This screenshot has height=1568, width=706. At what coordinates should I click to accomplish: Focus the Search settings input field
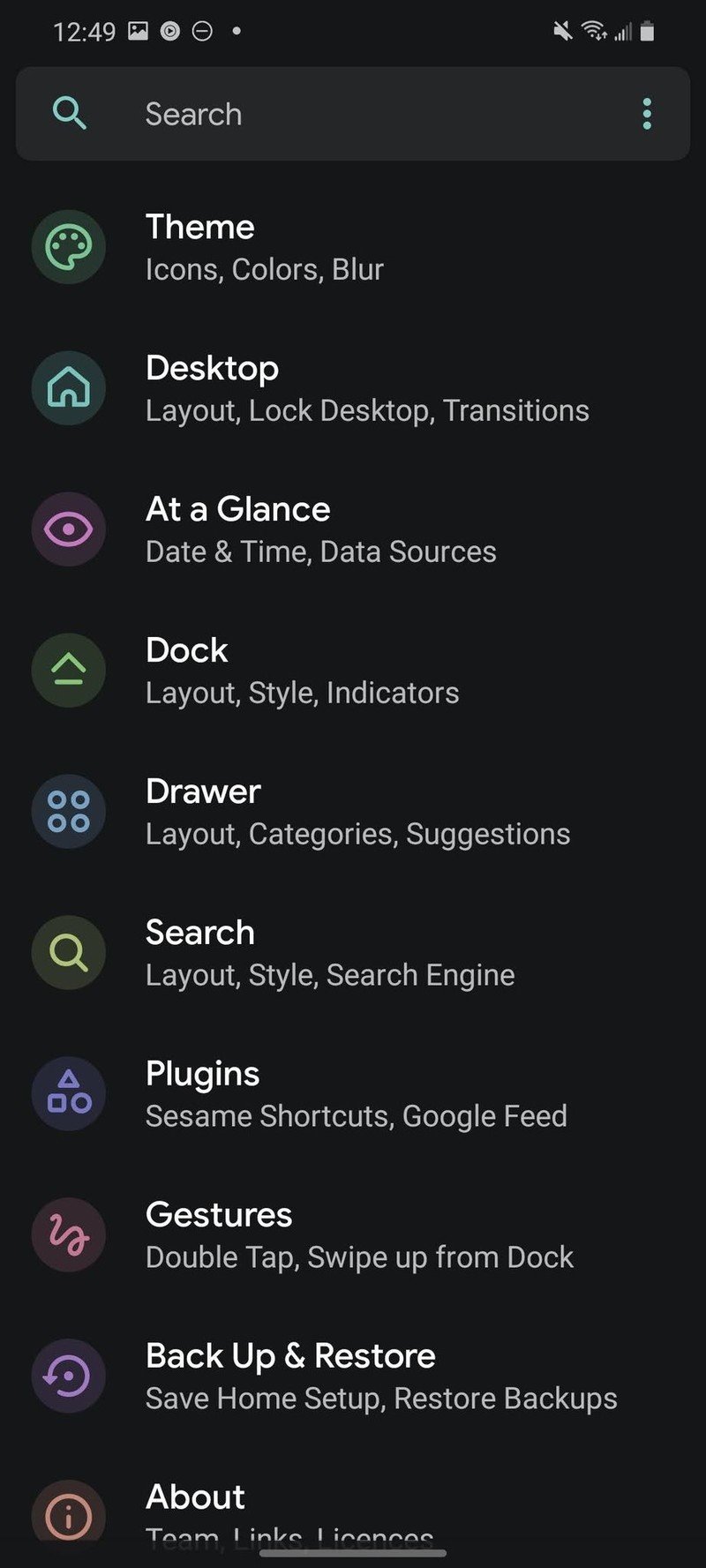[x=353, y=114]
